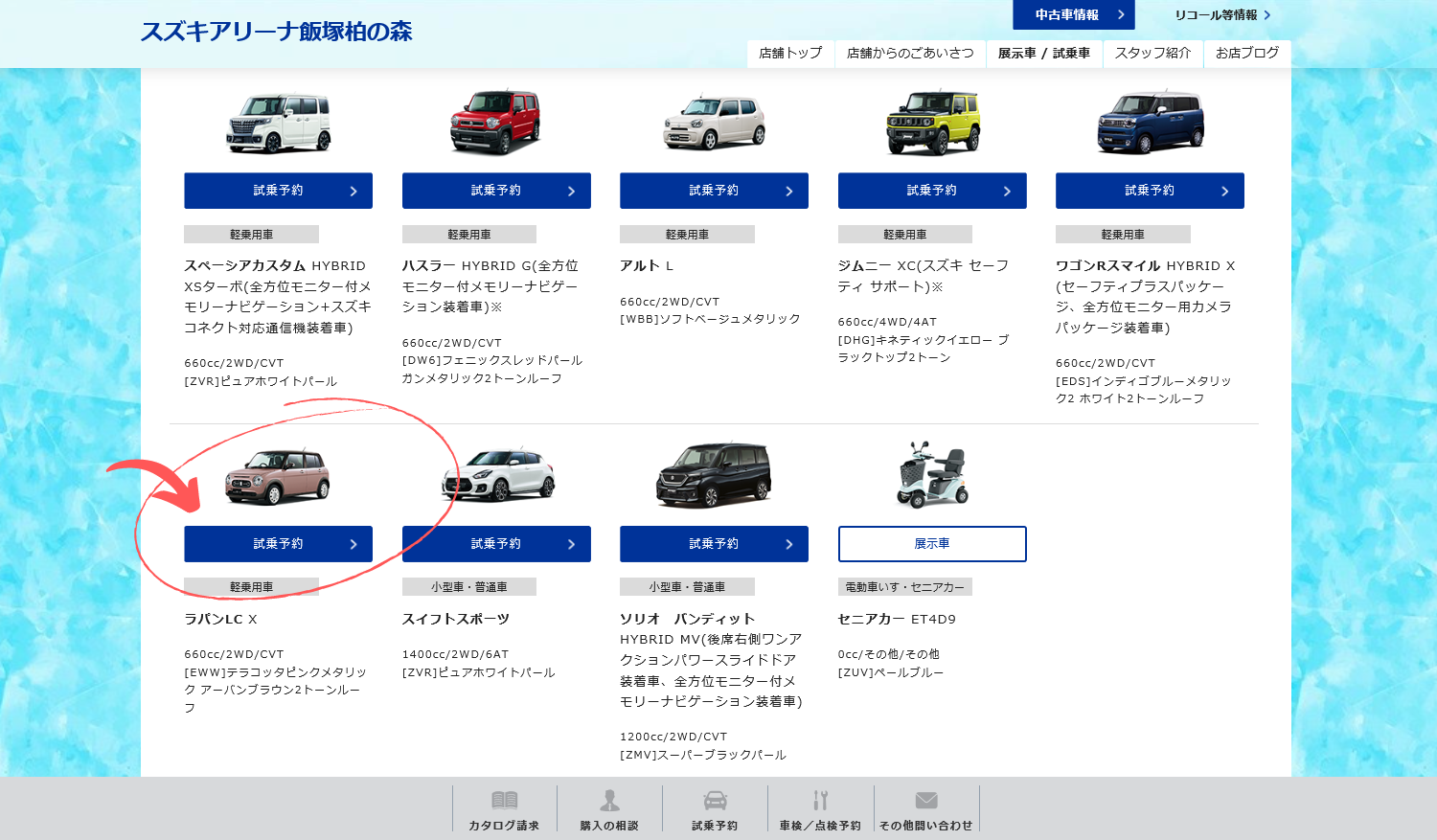
Task: Click the white Spacia Custom car image
Action: pyautogui.click(x=279, y=122)
